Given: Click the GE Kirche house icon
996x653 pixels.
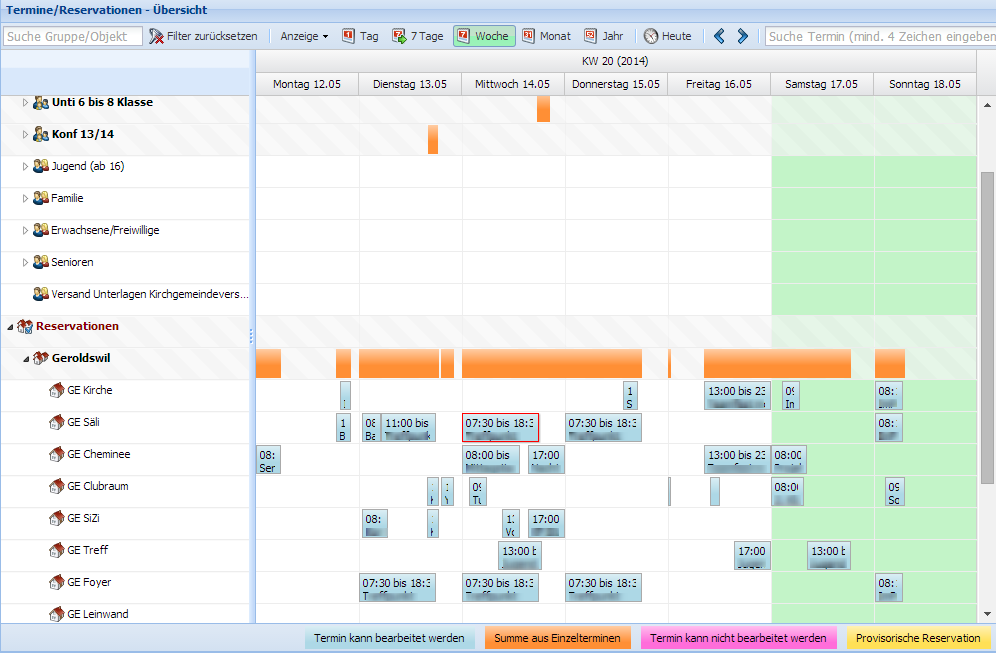Looking at the screenshot, I should coord(57,390).
